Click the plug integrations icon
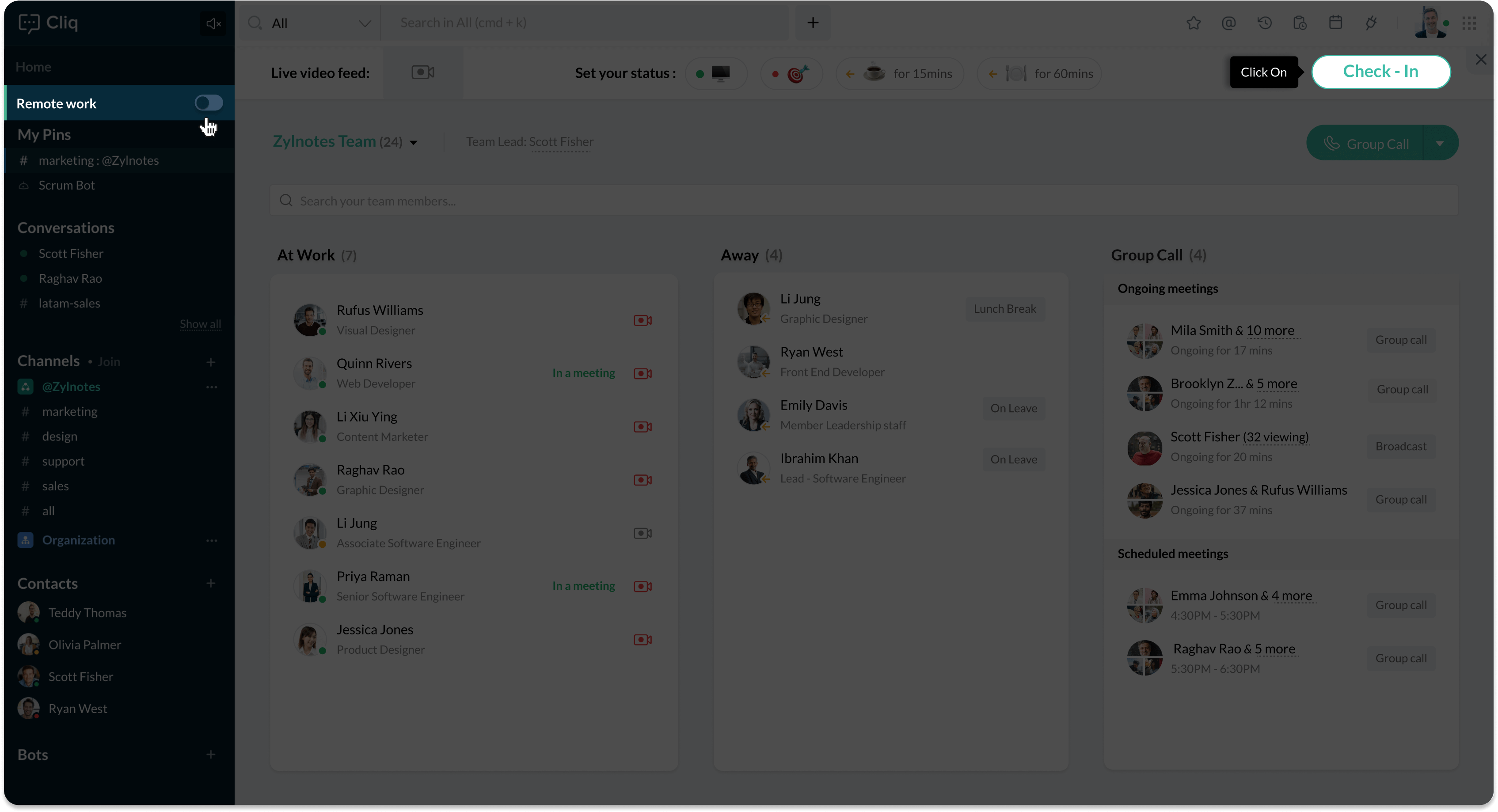This screenshot has height=812, width=1498. click(x=1371, y=23)
